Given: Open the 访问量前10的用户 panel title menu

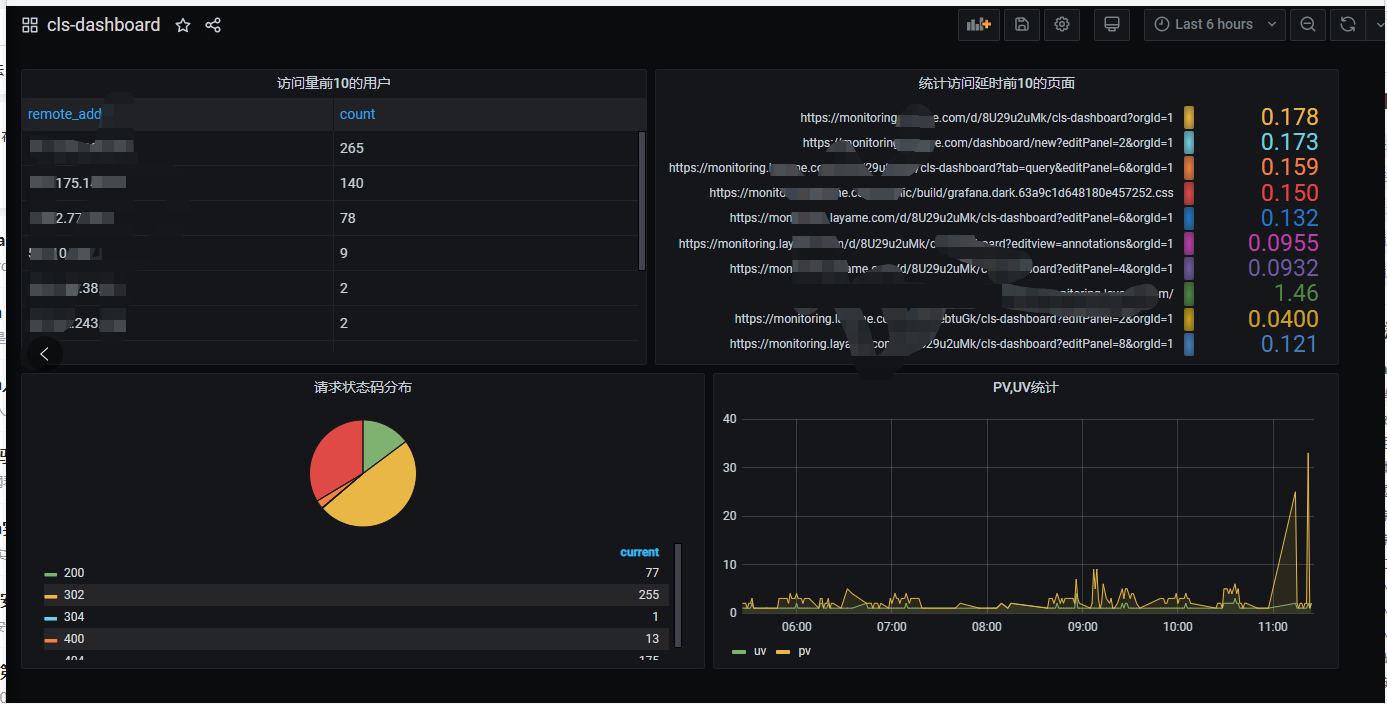Looking at the screenshot, I should pyautogui.click(x=334, y=83).
